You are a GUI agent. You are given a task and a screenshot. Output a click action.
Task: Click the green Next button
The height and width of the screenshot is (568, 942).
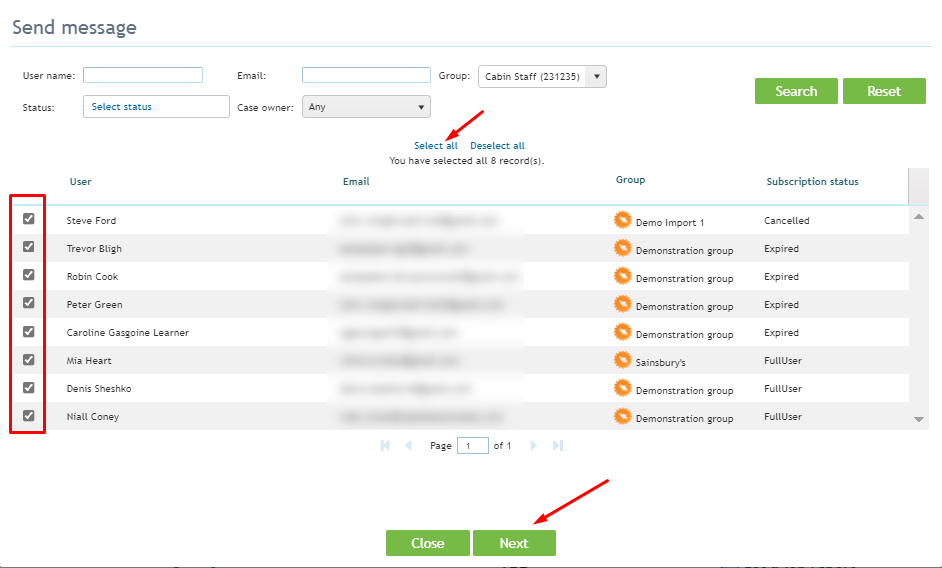click(514, 543)
